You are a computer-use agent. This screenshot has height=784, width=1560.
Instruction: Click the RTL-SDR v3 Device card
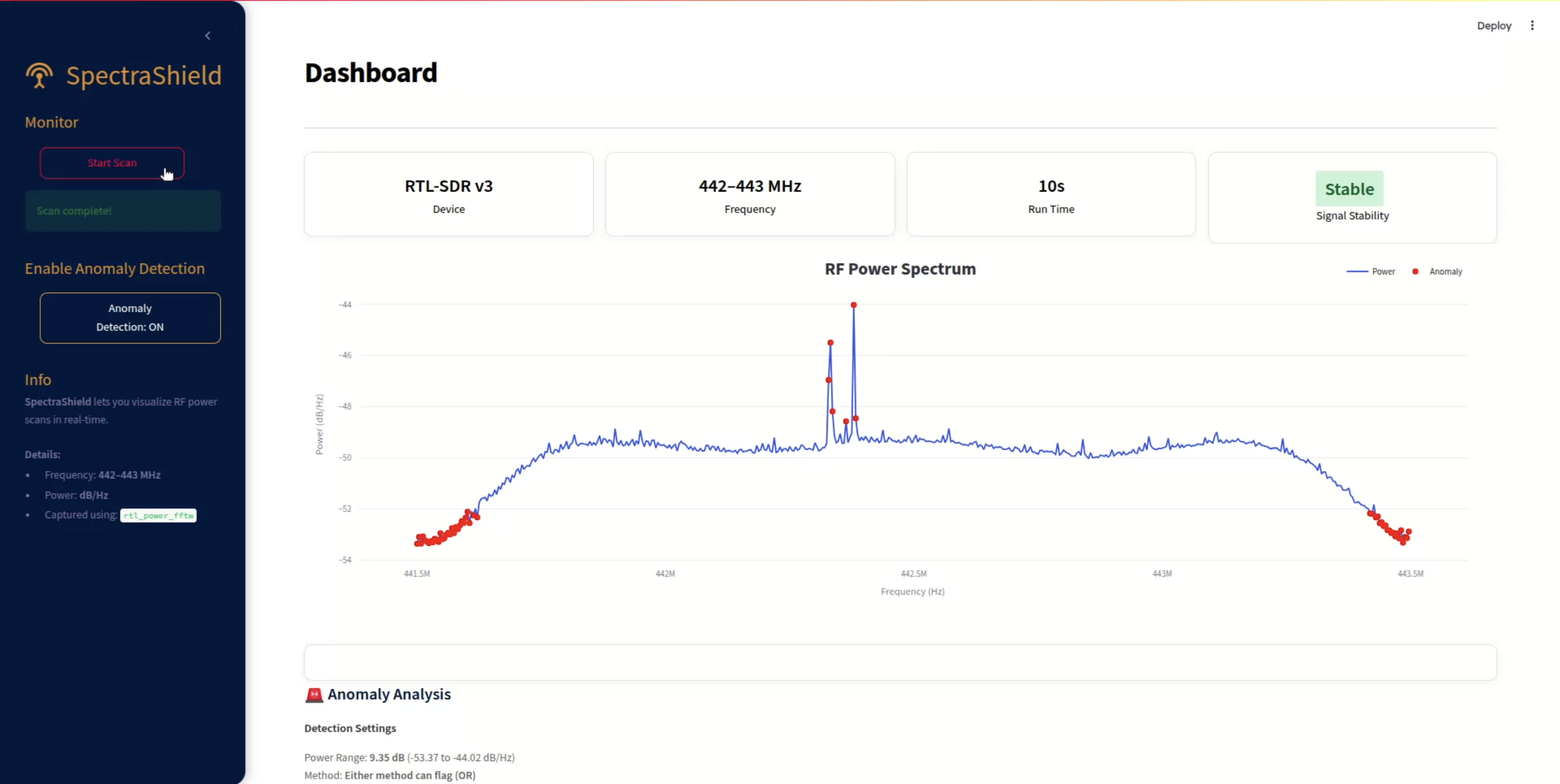point(448,194)
